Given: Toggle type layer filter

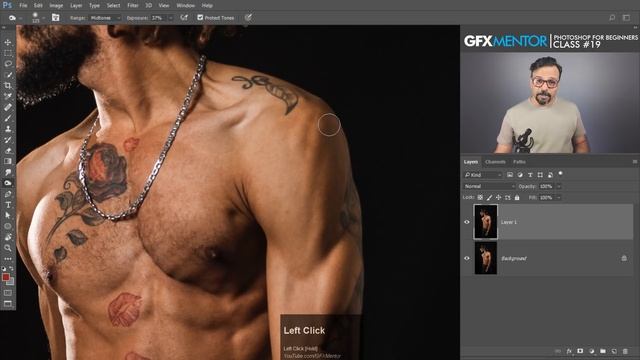Looking at the screenshot, I should [530, 175].
